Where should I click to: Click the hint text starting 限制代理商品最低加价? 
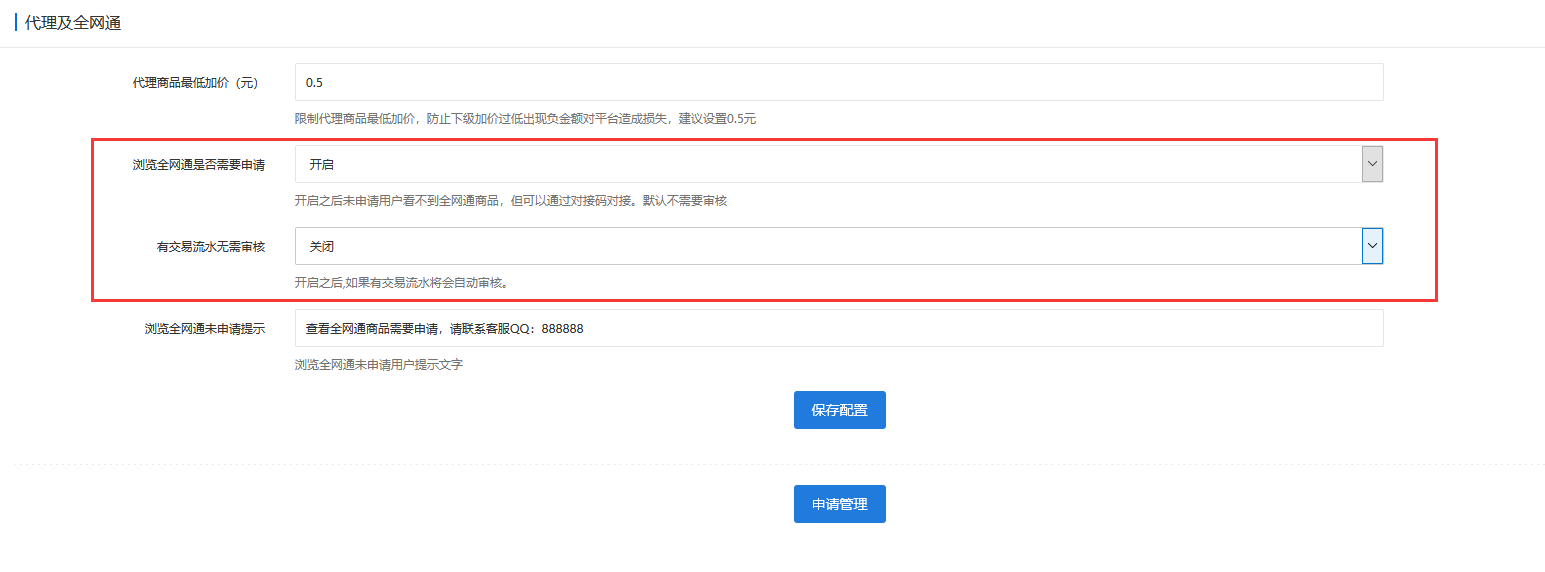pyautogui.click(x=525, y=119)
